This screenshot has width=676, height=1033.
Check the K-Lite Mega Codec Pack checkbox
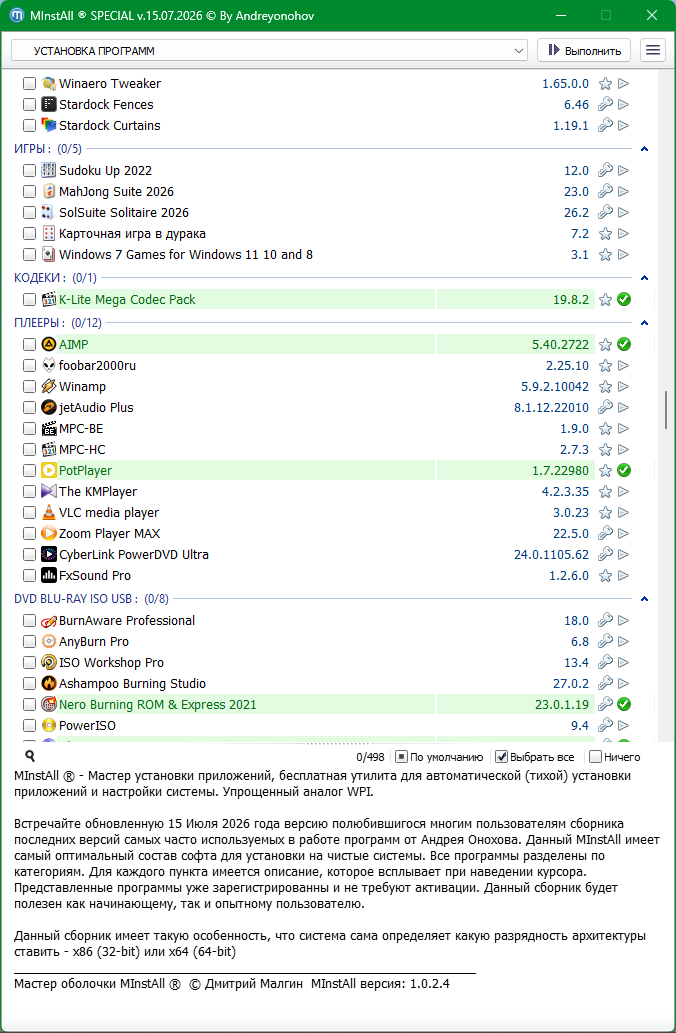click(29, 300)
